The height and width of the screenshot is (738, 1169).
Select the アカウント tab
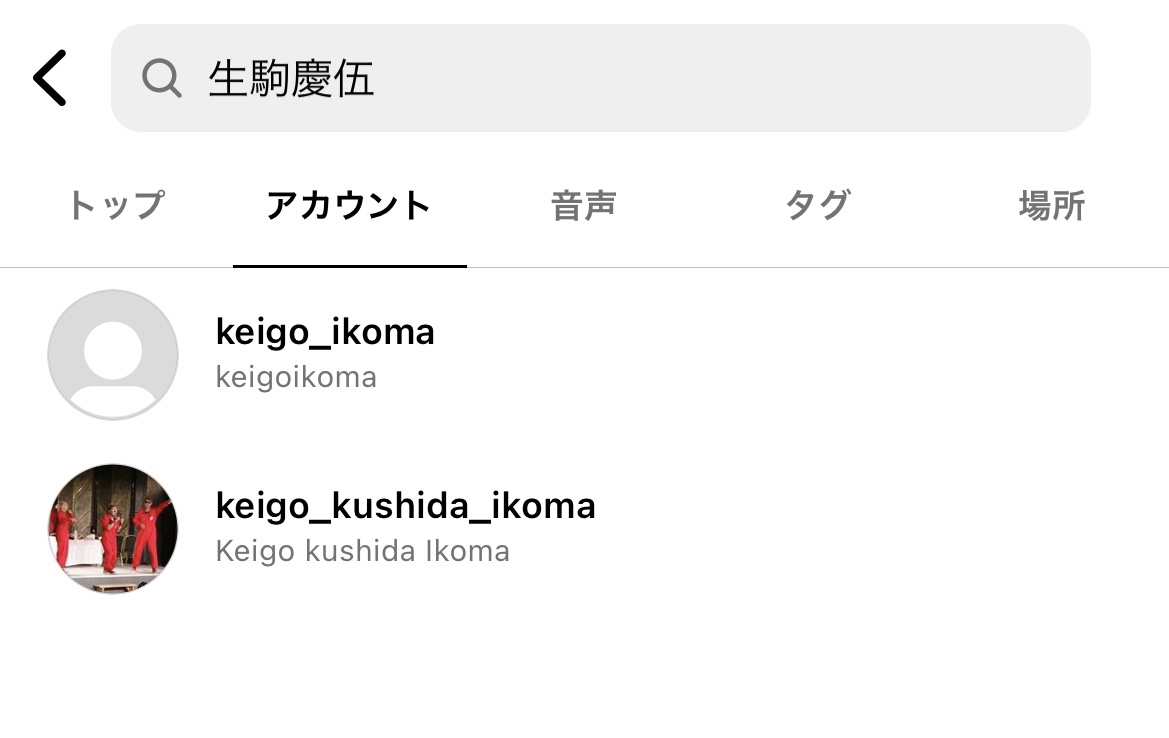pos(349,205)
